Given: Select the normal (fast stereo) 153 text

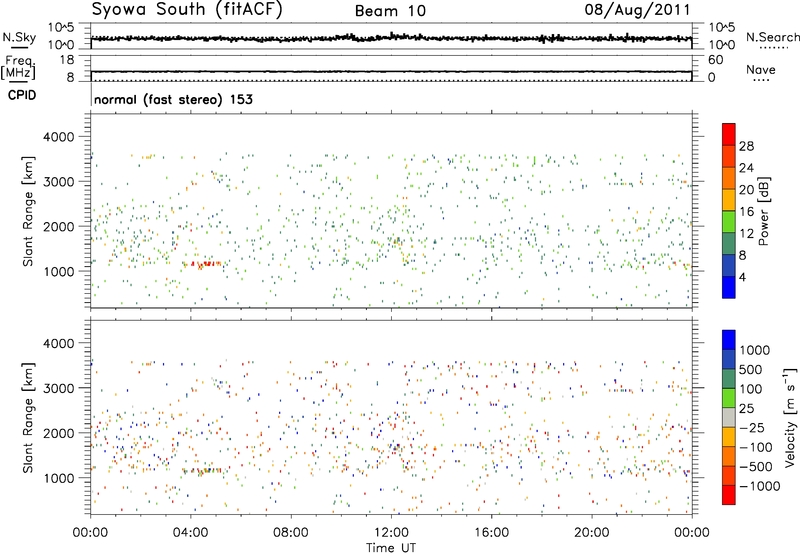Looking at the screenshot, I should pyautogui.click(x=173, y=99).
